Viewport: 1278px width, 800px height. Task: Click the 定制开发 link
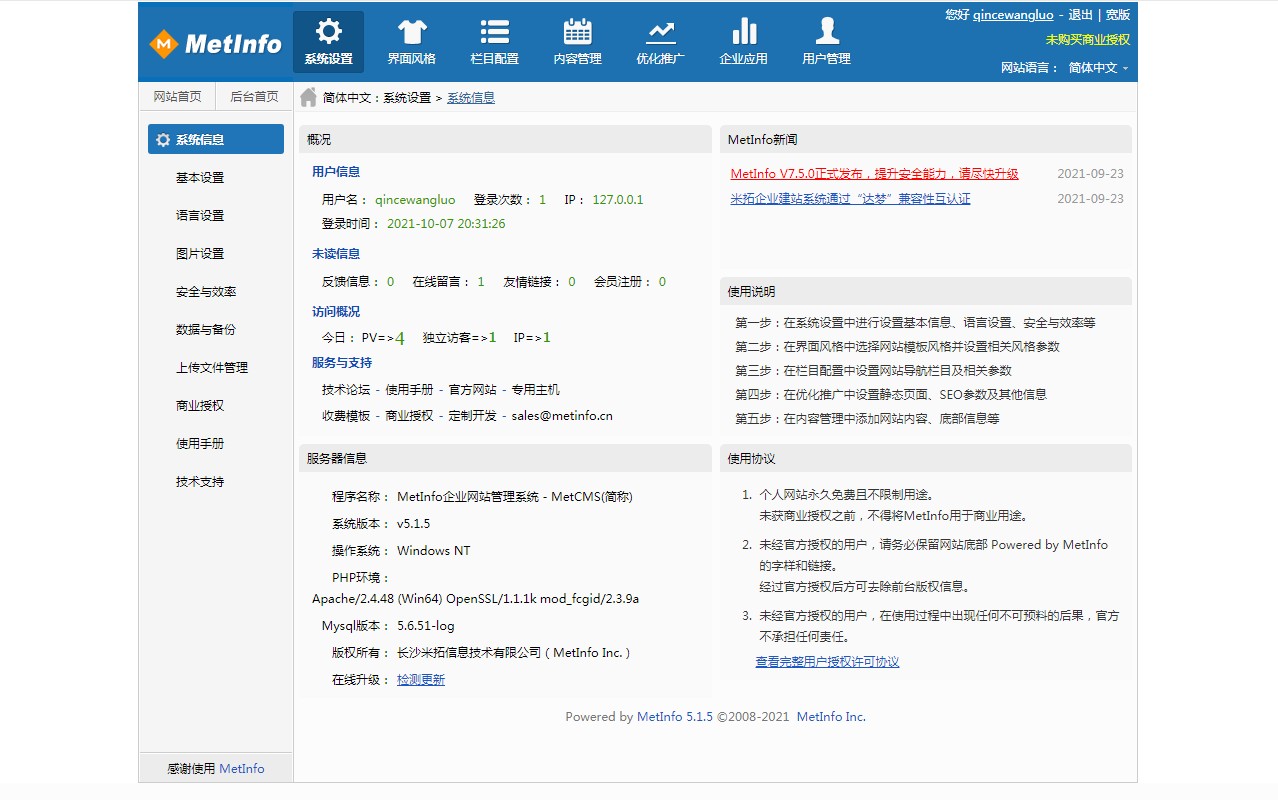click(x=473, y=416)
